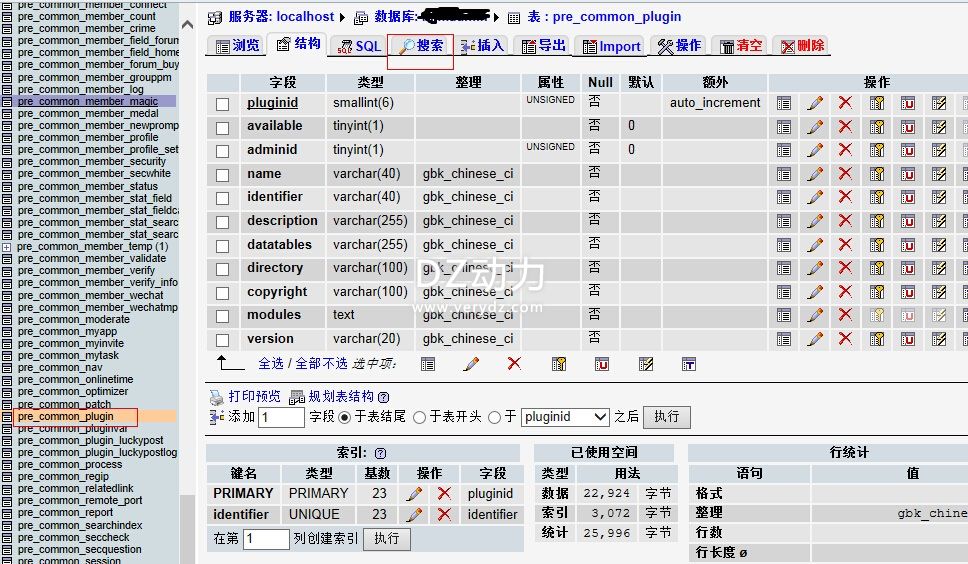Open pre_common_plugin_luckypost in the sidebar
This screenshot has width=968, height=564.
pyautogui.click(x=91, y=440)
